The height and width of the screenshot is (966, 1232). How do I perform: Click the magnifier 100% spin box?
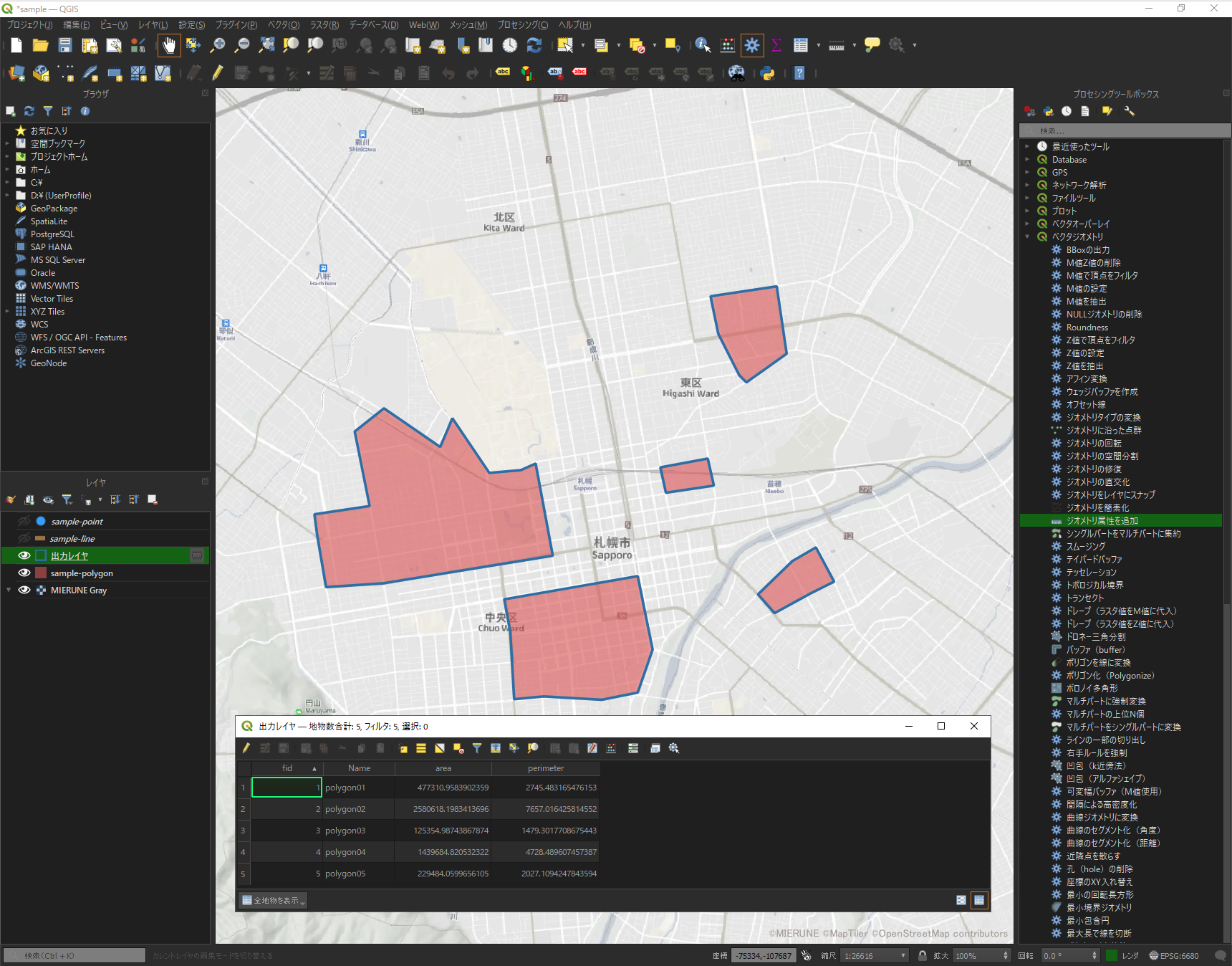click(981, 955)
